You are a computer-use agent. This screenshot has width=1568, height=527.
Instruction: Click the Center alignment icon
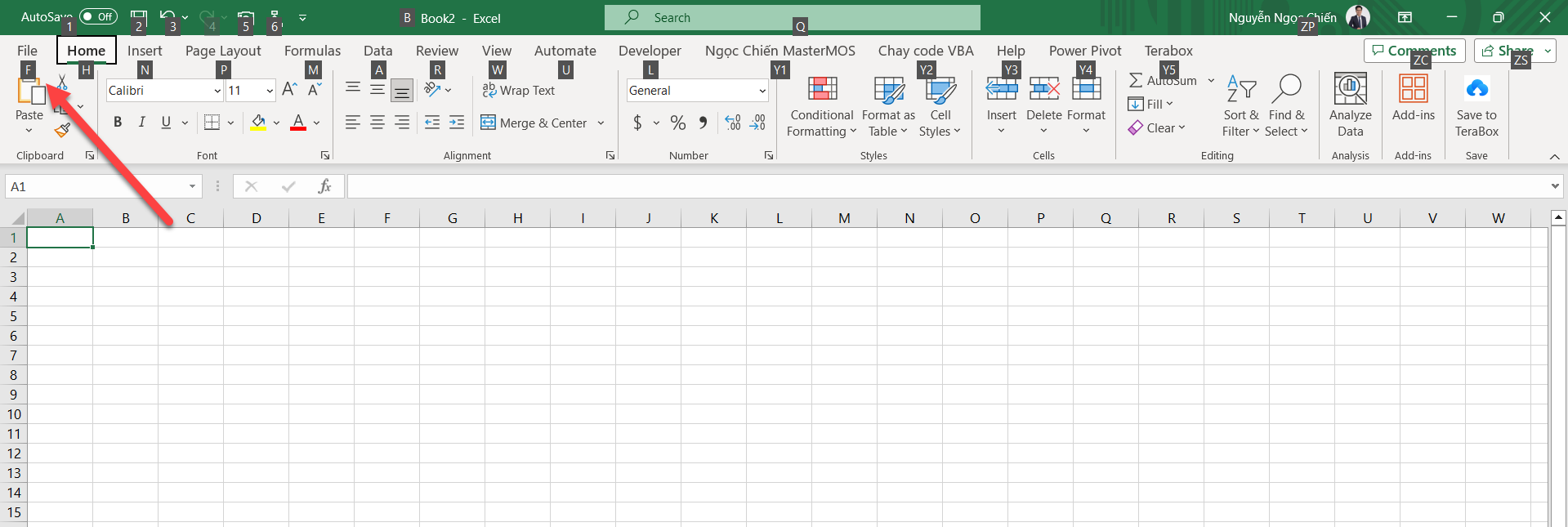tap(377, 123)
